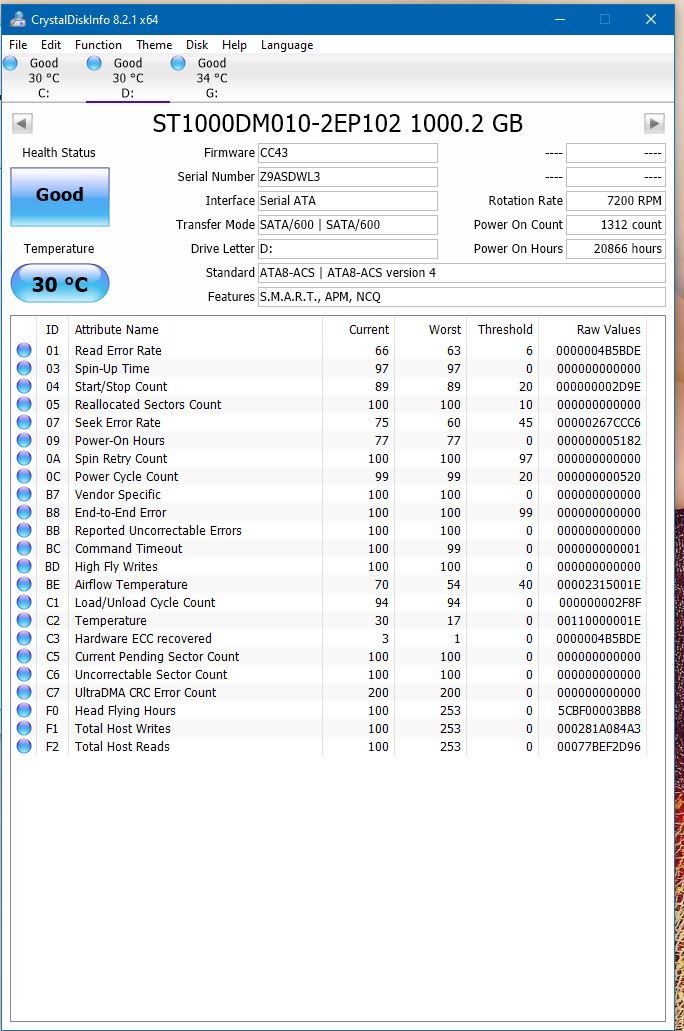The height and width of the screenshot is (1031, 684).
Task: Open the File menu
Action: click(x=18, y=45)
